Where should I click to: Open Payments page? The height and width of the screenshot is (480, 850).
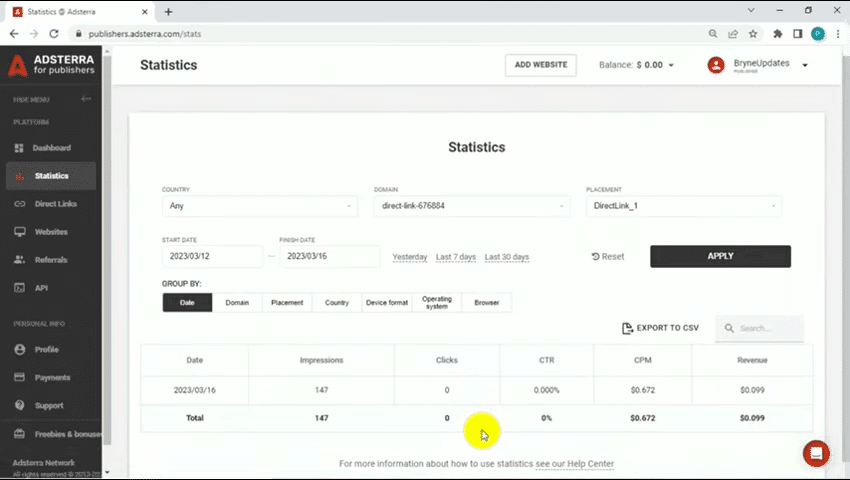click(x=51, y=377)
